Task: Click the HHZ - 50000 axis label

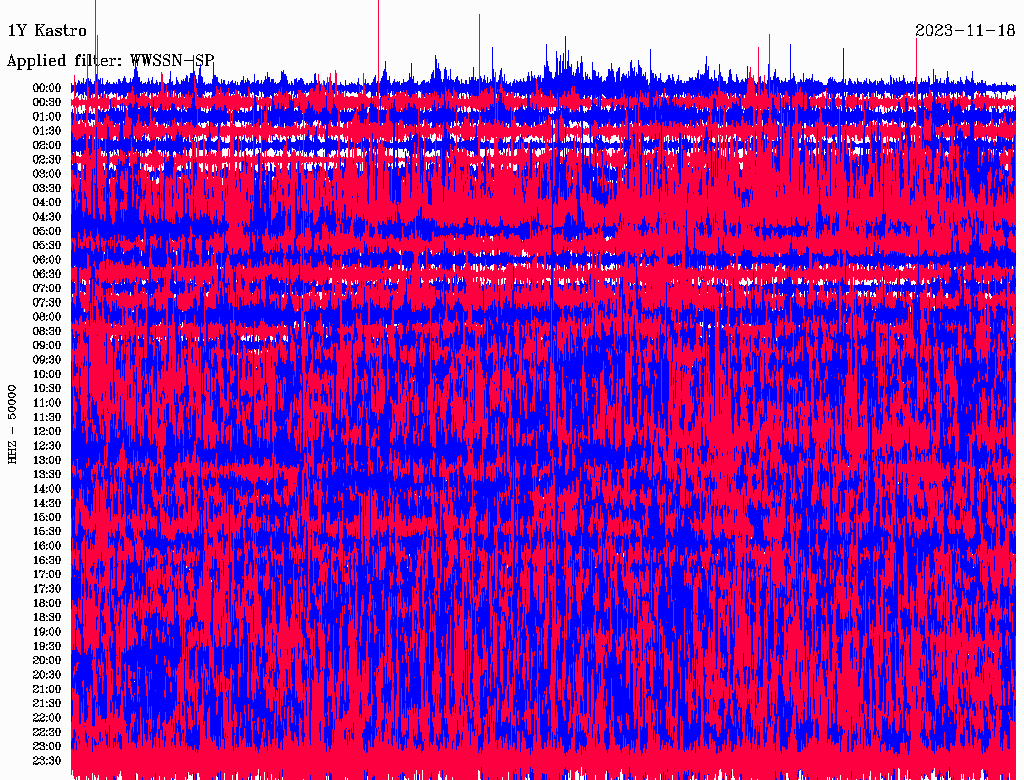Action: coord(13,422)
